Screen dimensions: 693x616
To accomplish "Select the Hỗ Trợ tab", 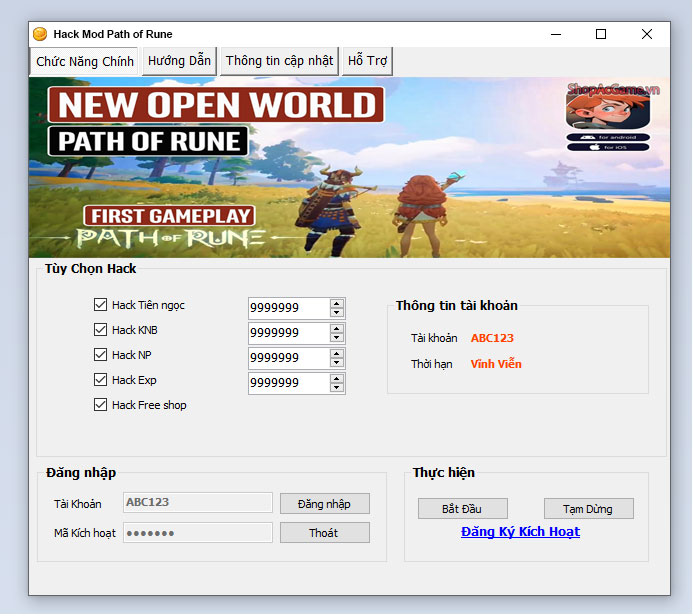I will click(x=367, y=61).
